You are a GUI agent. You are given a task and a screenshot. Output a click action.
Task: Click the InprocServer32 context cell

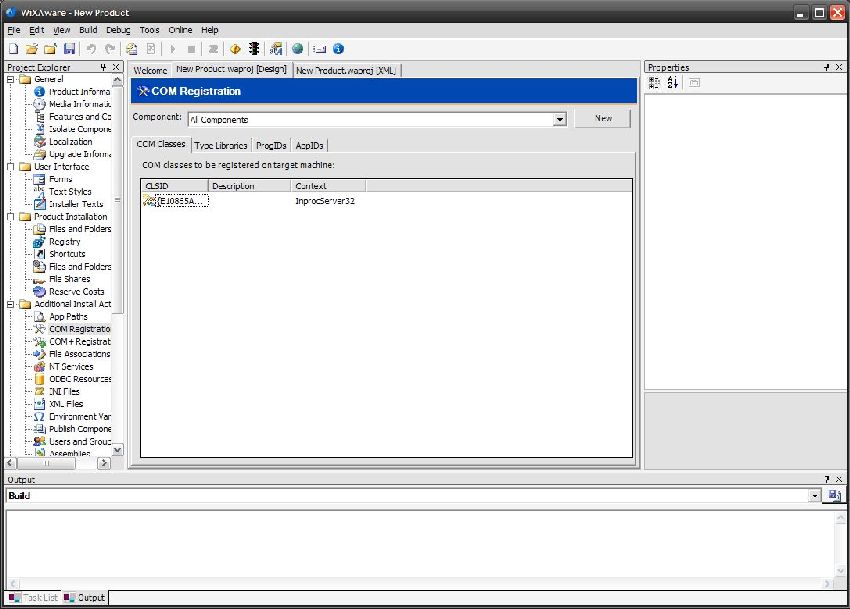click(x=325, y=201)
